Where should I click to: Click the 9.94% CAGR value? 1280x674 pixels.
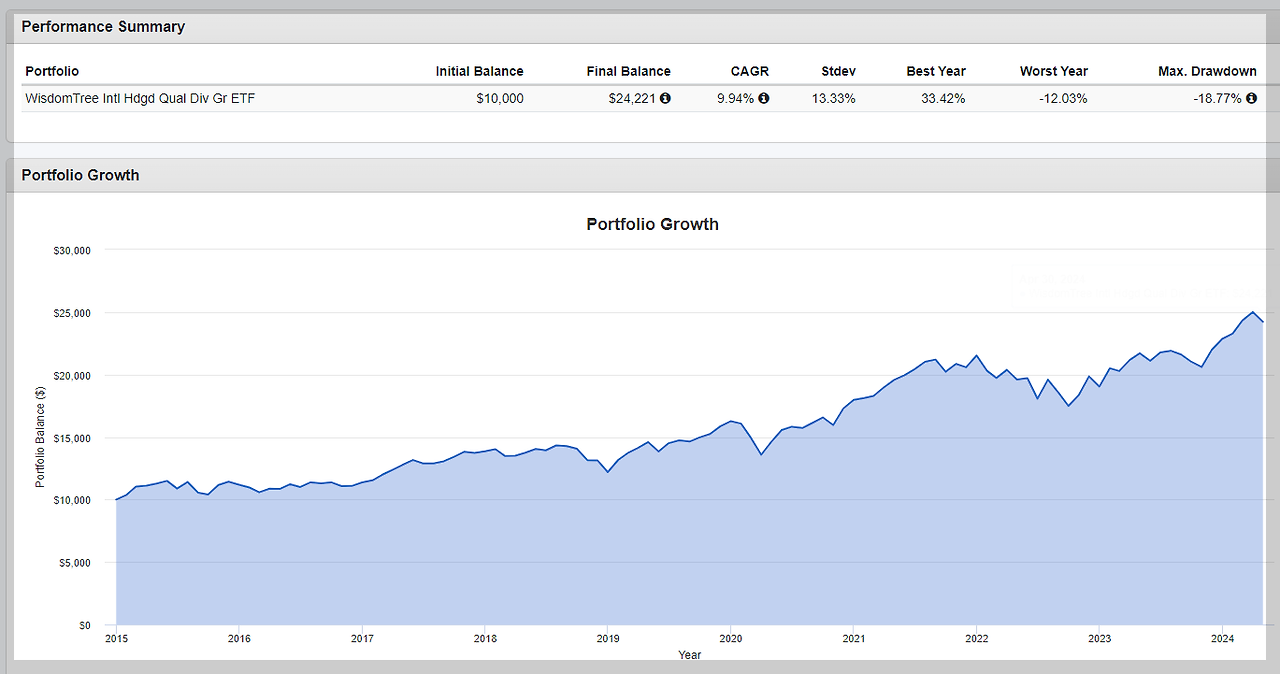click(735, 98)
